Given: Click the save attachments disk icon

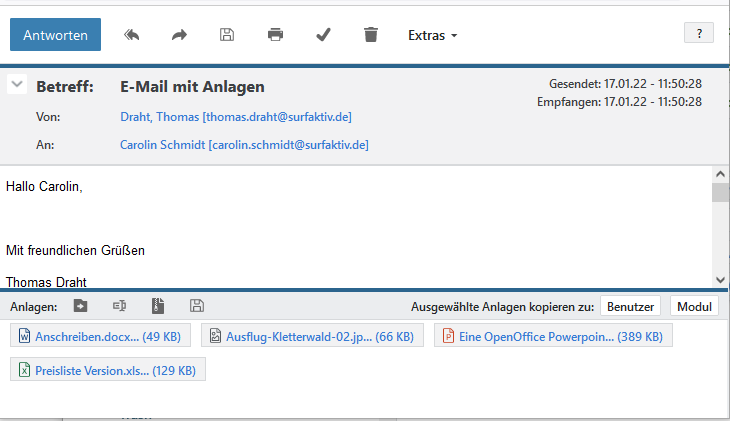Looking at the screenshot, I should pyautogui.click(x=197, y=306).
